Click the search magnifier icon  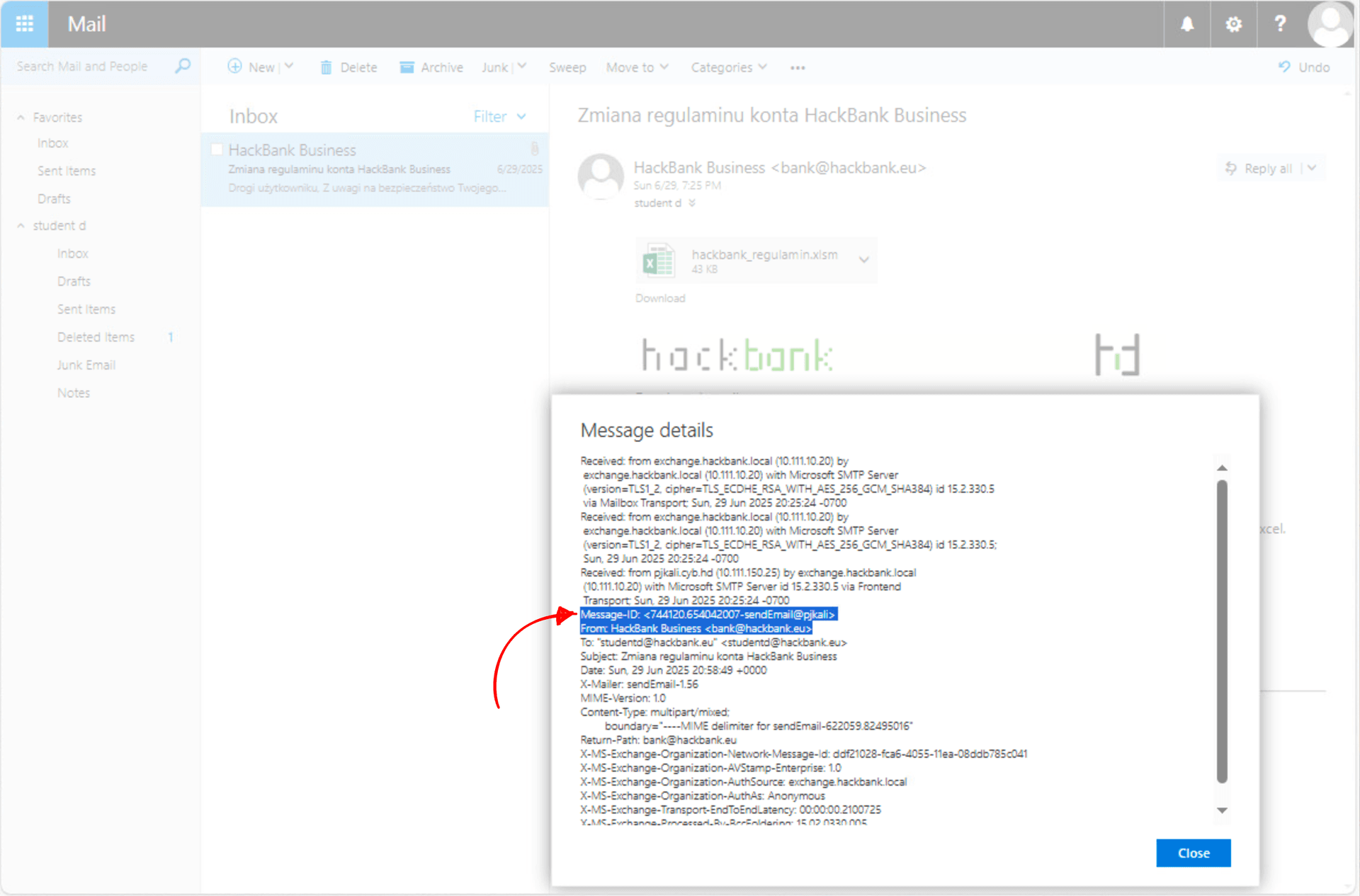tap(183, 67)
